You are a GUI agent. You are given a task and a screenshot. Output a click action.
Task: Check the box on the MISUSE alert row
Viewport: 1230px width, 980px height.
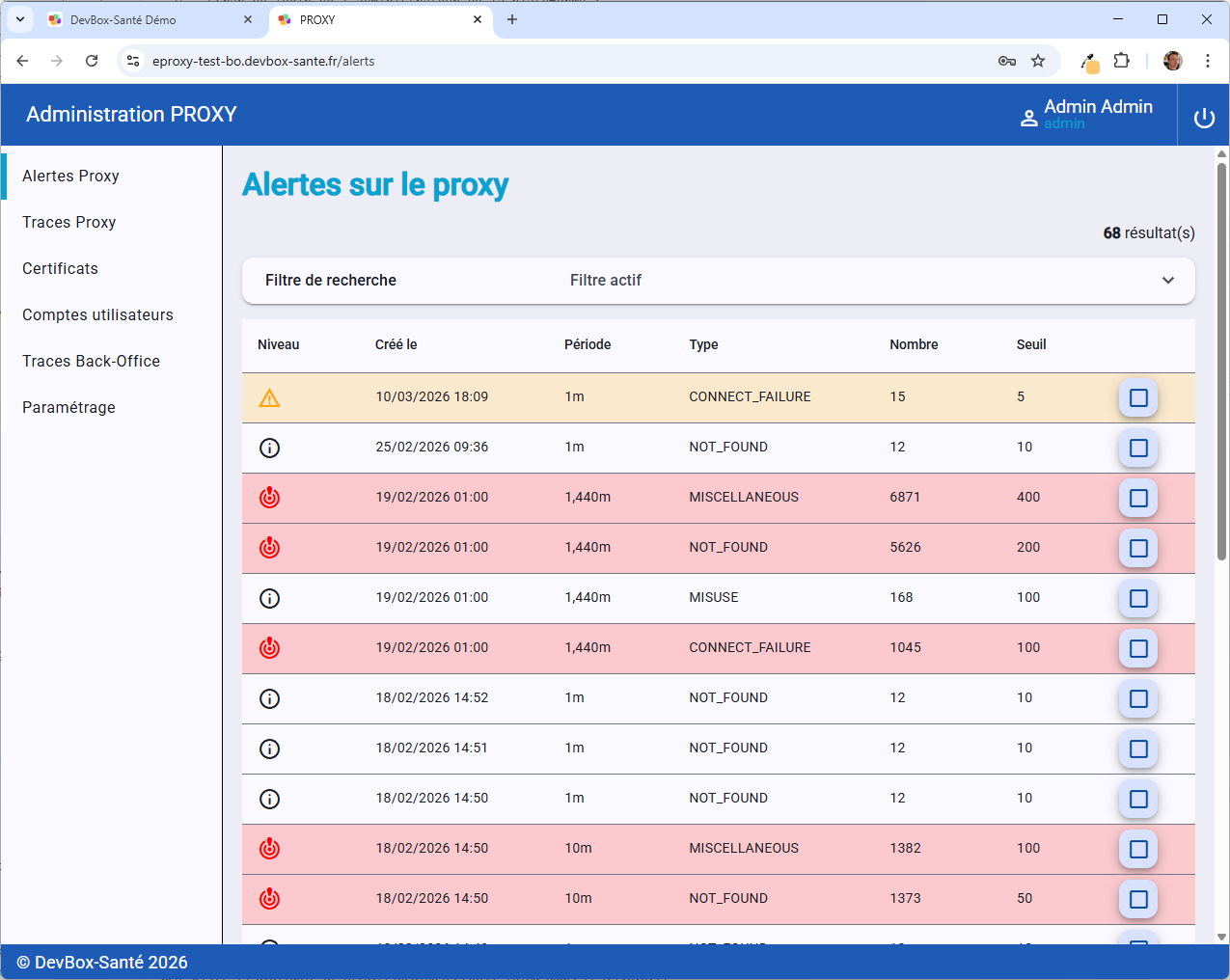(1138, 598)
